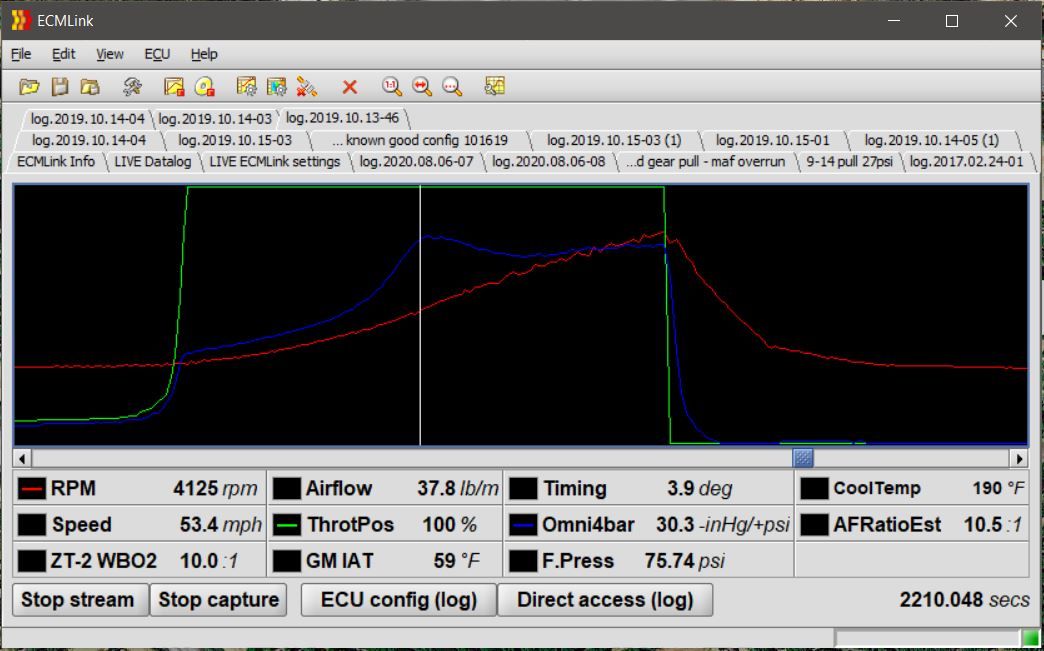This screenshot has width=1044, height=651.
Task: Toggle the F.Press trace display box
Action: tap(523, 561)
